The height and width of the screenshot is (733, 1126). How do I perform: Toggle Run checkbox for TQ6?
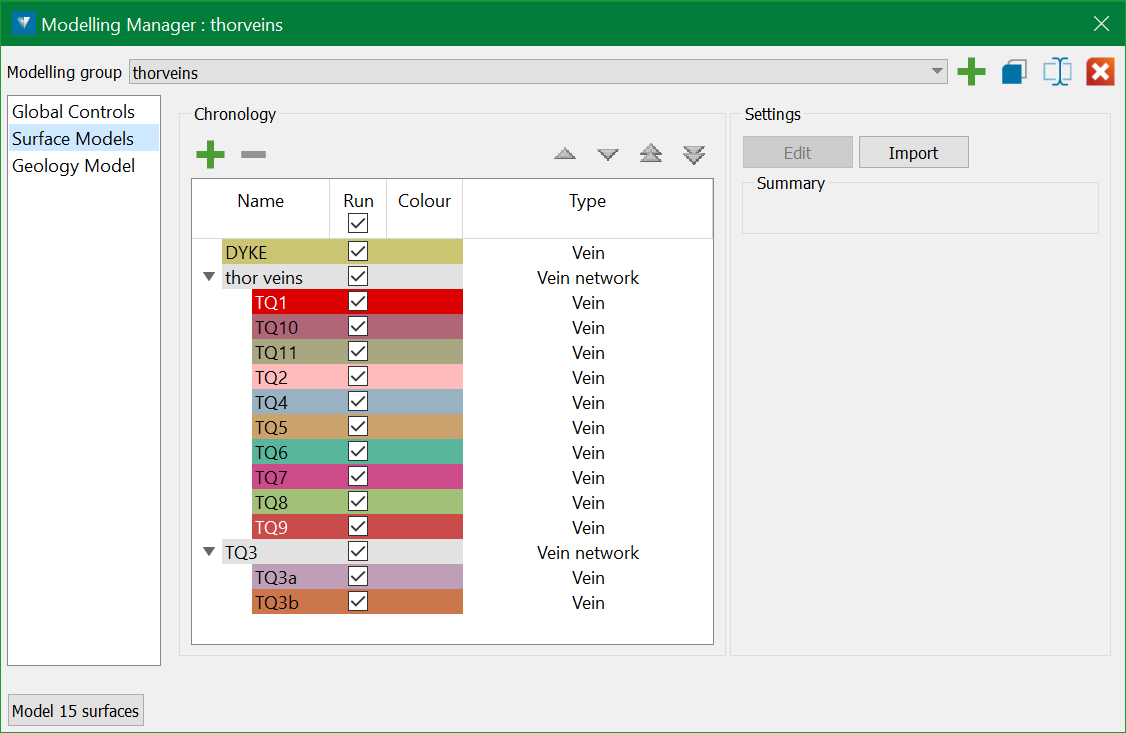click(358, 451)
